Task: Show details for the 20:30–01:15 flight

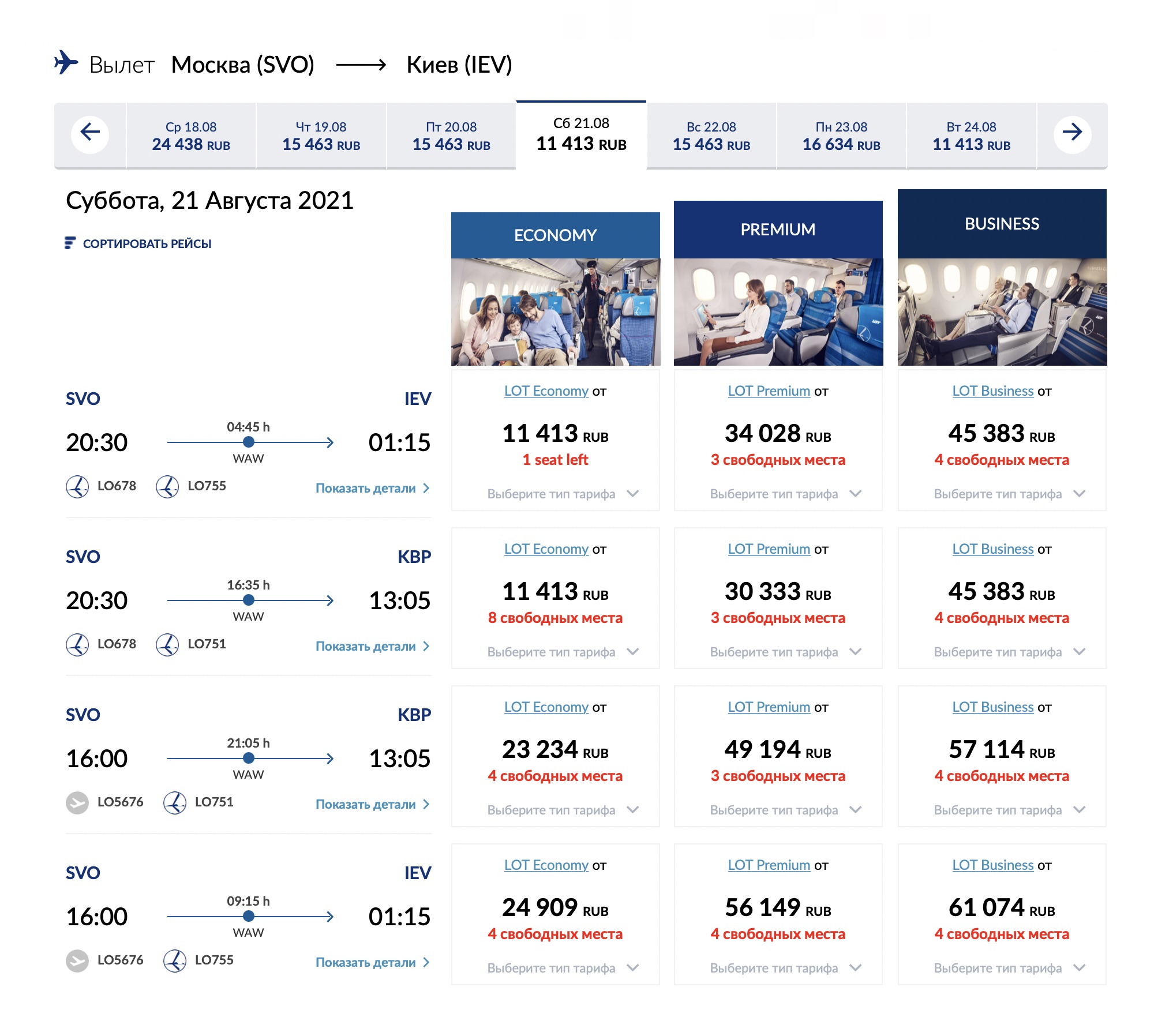Action: point(373,488)
